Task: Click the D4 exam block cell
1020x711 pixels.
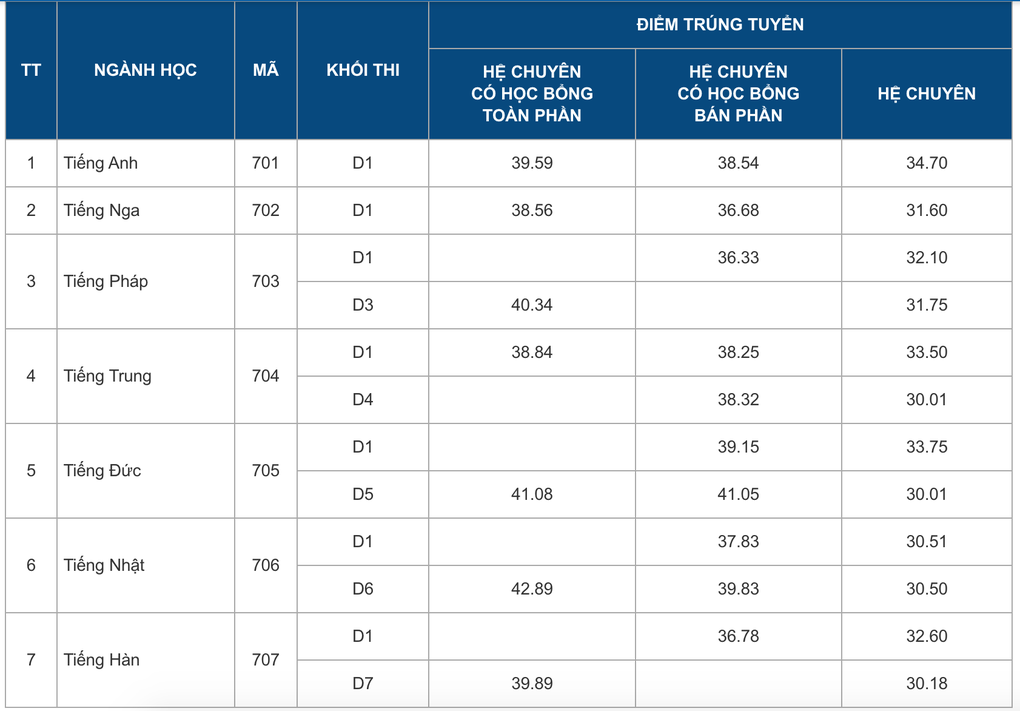Action: point(363,399)
